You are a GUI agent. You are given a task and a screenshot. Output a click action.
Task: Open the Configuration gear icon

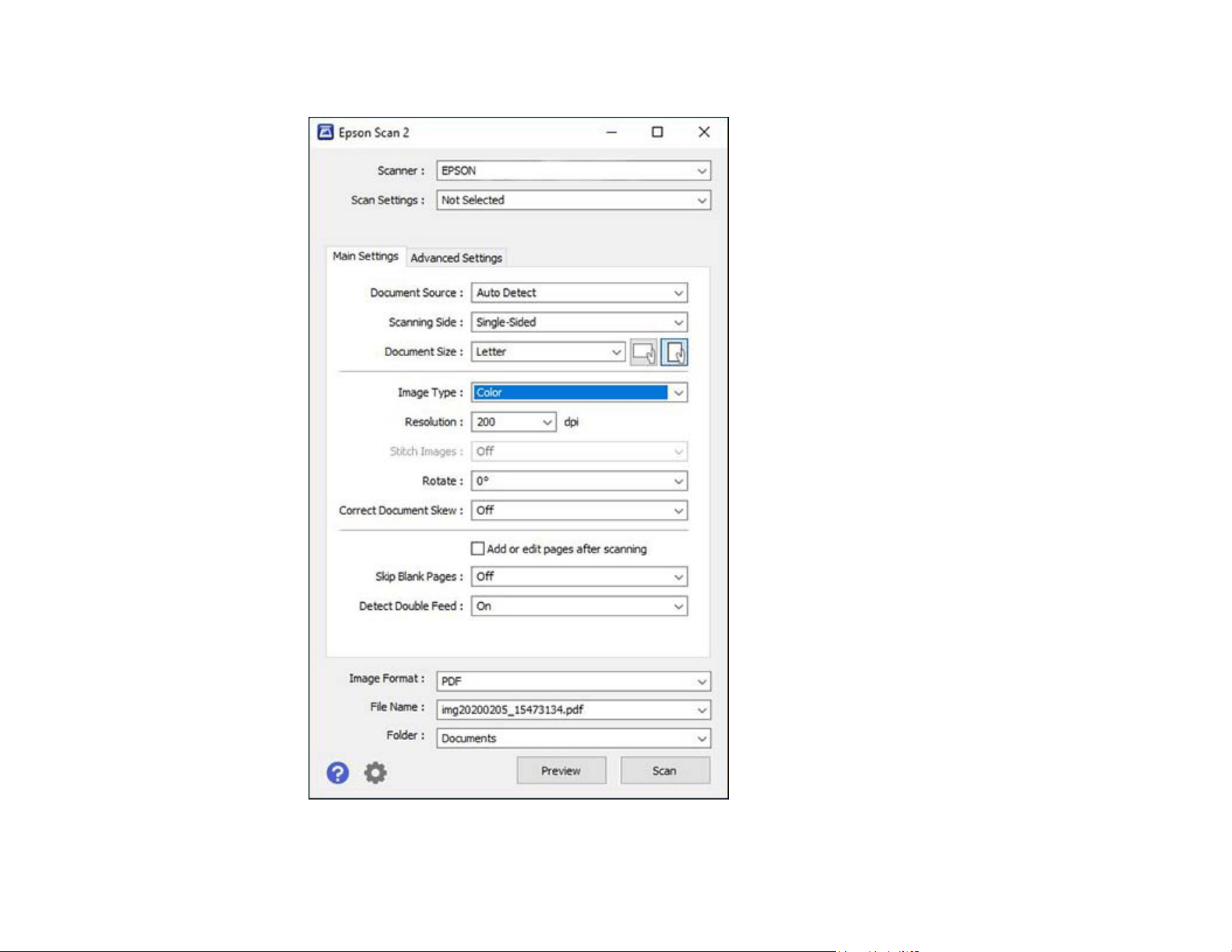376,772
